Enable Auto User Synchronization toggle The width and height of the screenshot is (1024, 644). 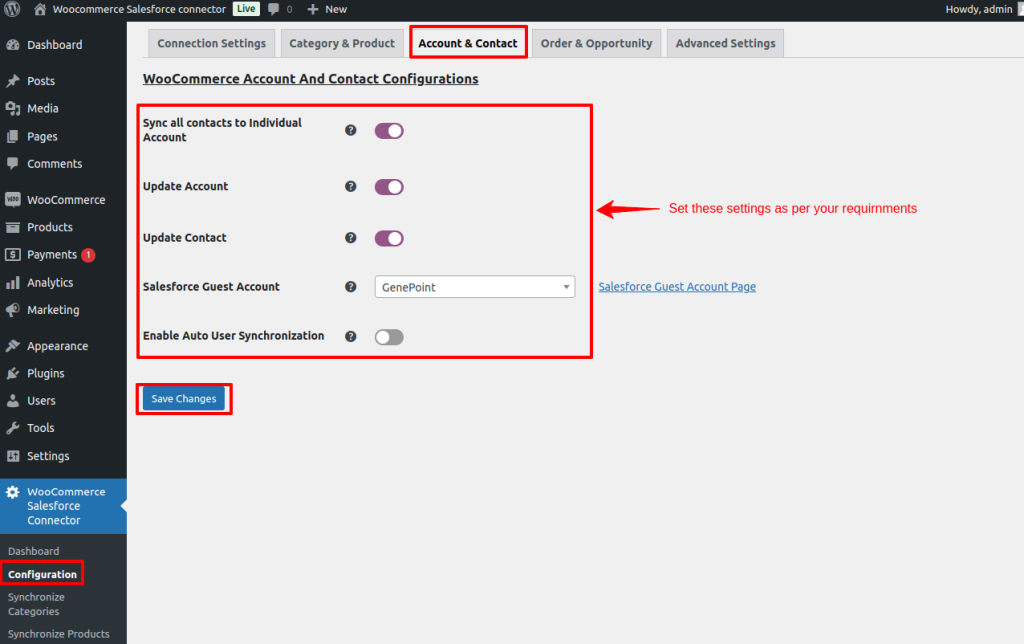(389, 337)
